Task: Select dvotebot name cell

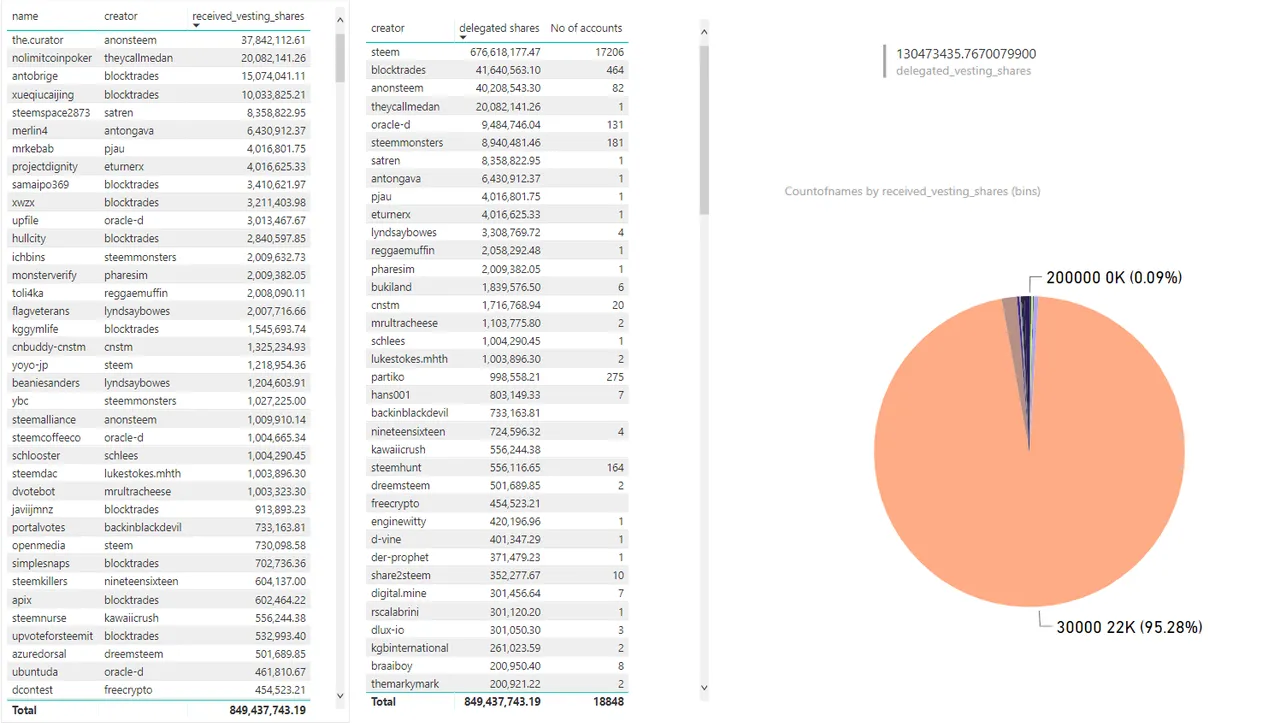Action: coord(33,491)
